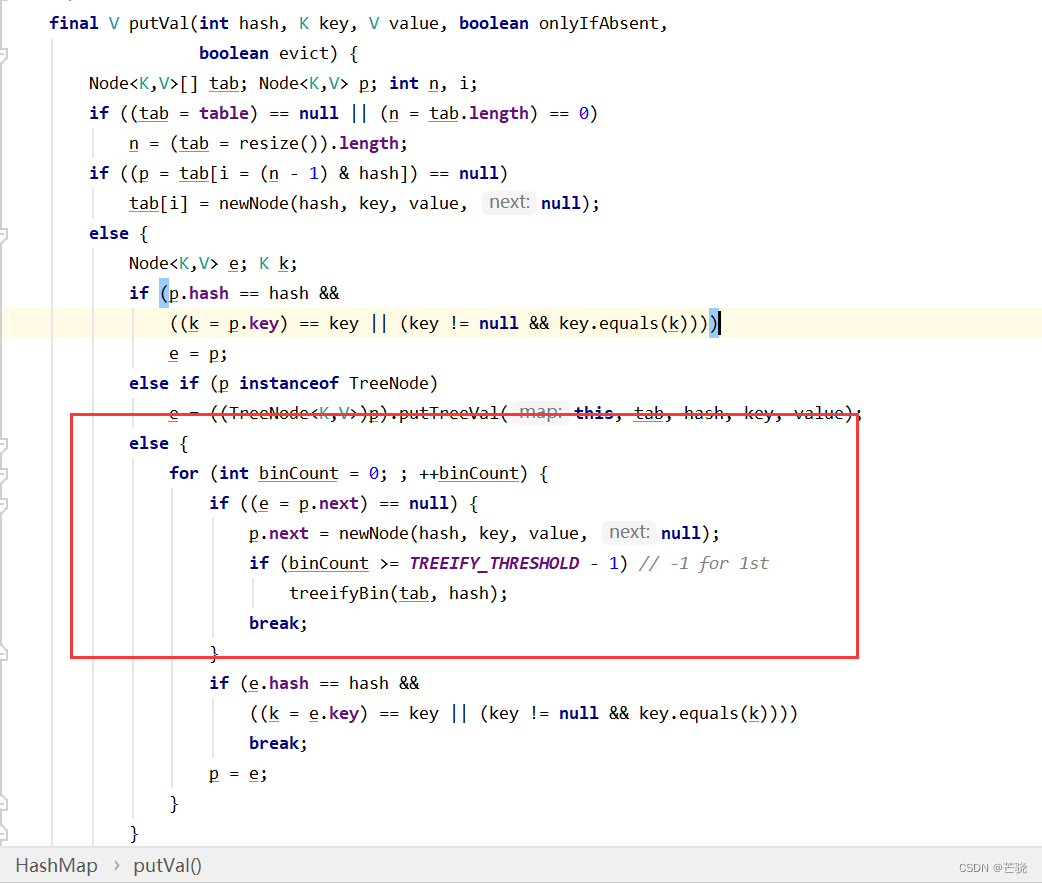Collapse fold marker on 'boolean evict) {' line
This screenshot has height=883, width=1042.
pos(3,54)
